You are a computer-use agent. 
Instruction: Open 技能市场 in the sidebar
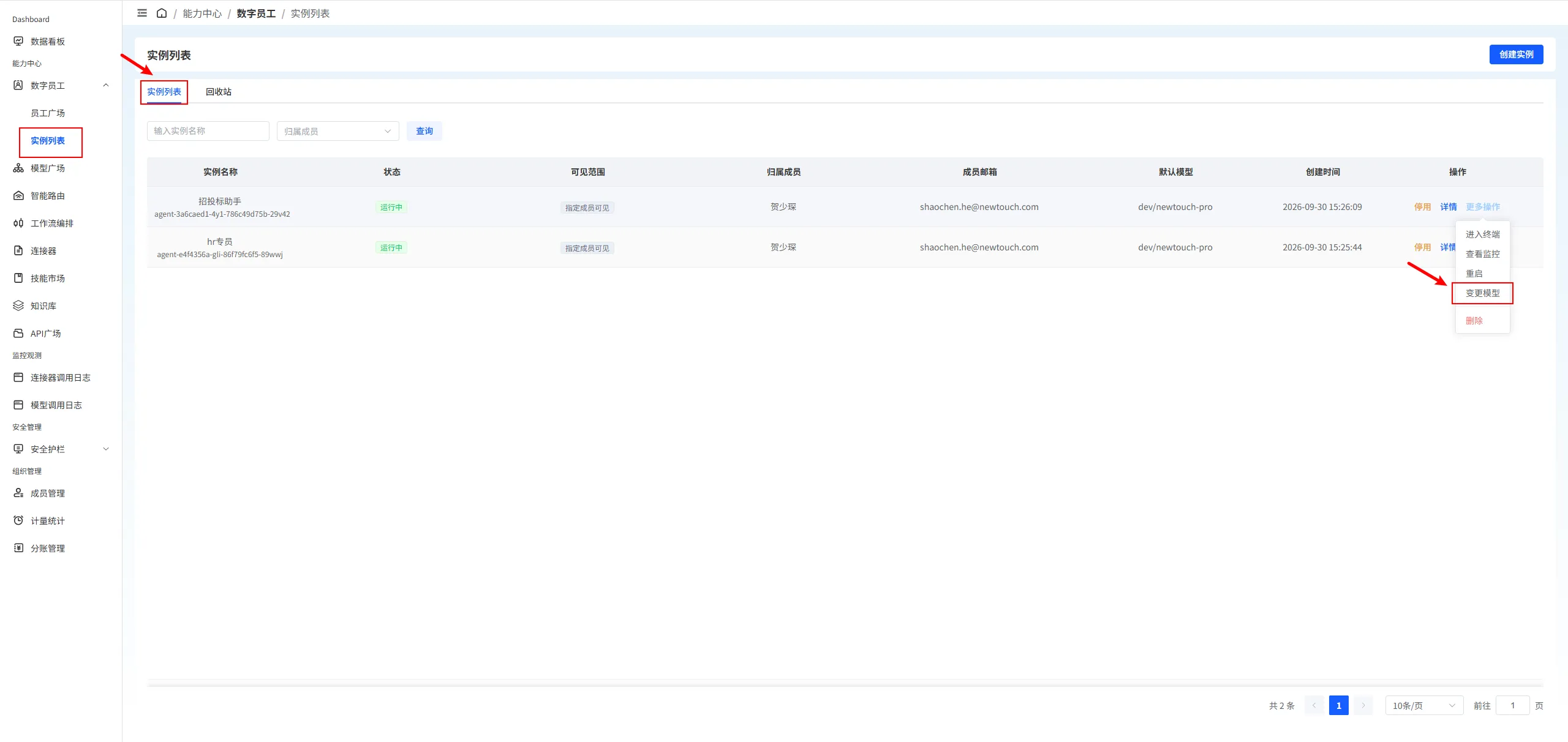click(x=48, y=278)
